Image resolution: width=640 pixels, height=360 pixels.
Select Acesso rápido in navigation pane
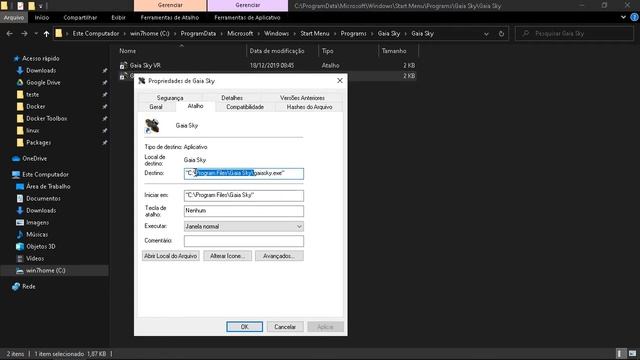40,58
